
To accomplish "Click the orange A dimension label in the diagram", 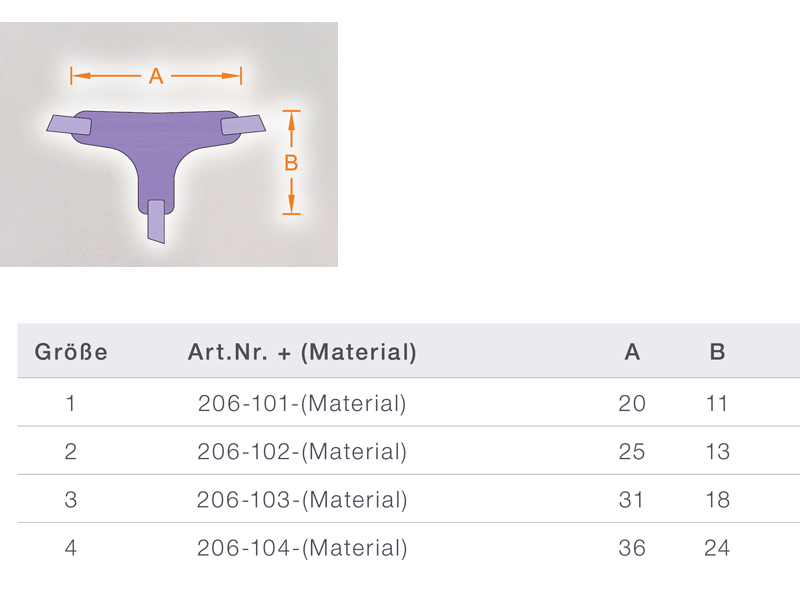I will [x=155, y=76].
